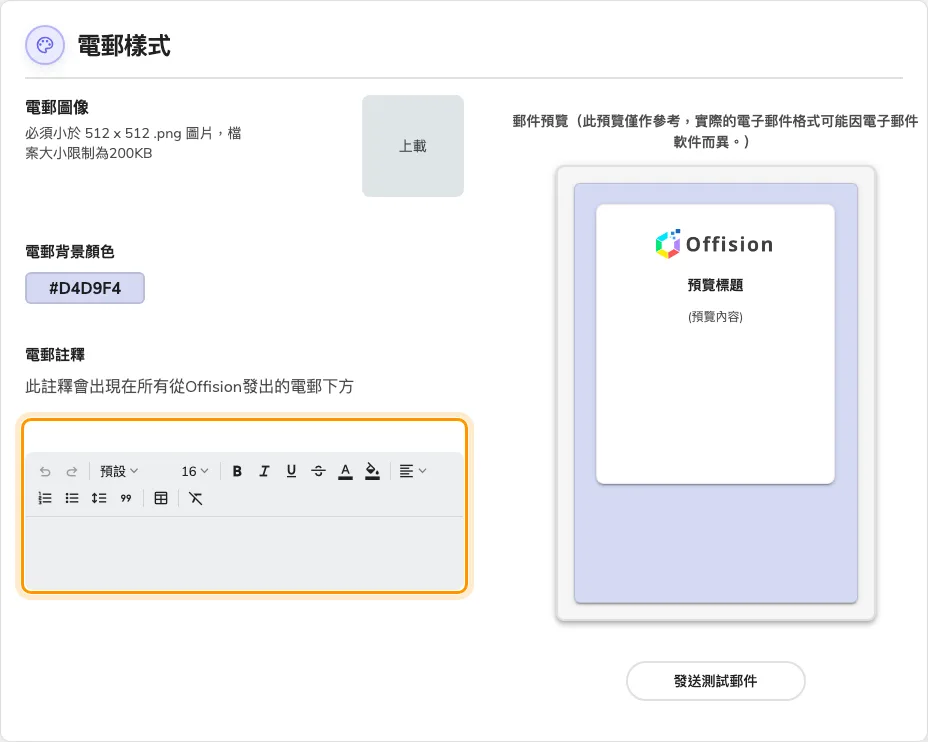Open the font size 16 dropdown
The height and width of the screenshot is (742, 928).
point(195,472)
